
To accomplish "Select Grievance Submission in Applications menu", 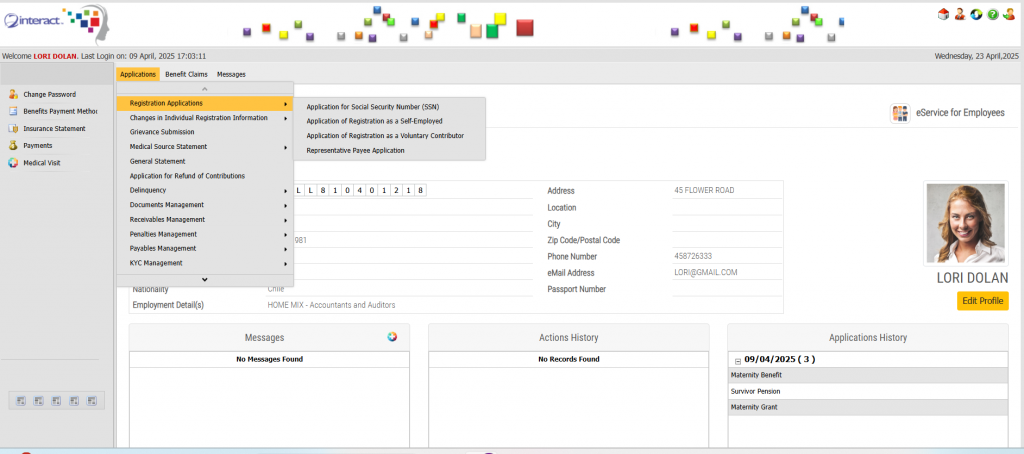I will point(162,132).
